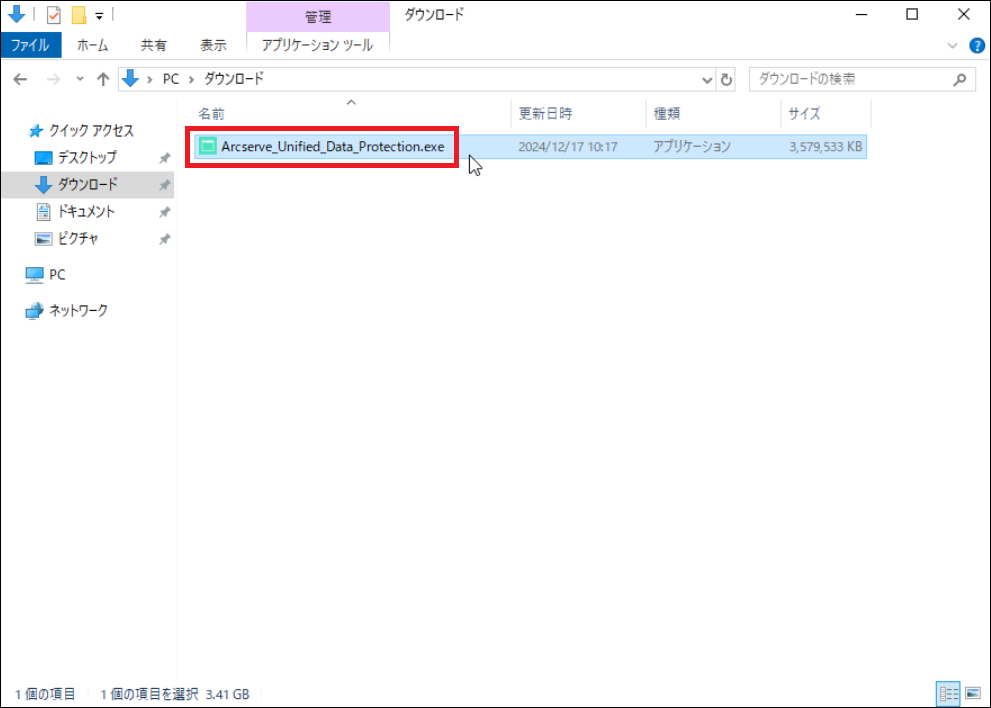Click the アプリケーション type cell
This screenshot has height=708, width=991.
(x=691, y=147)
